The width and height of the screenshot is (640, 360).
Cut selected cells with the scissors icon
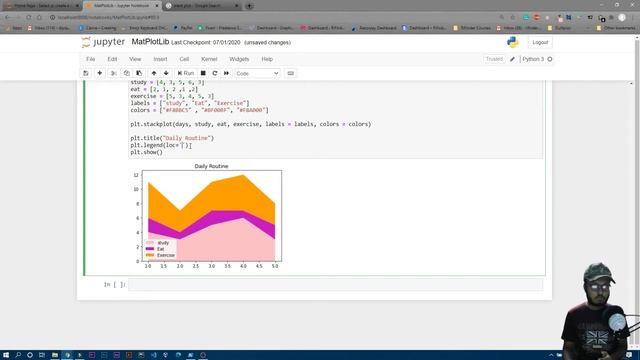114,73
